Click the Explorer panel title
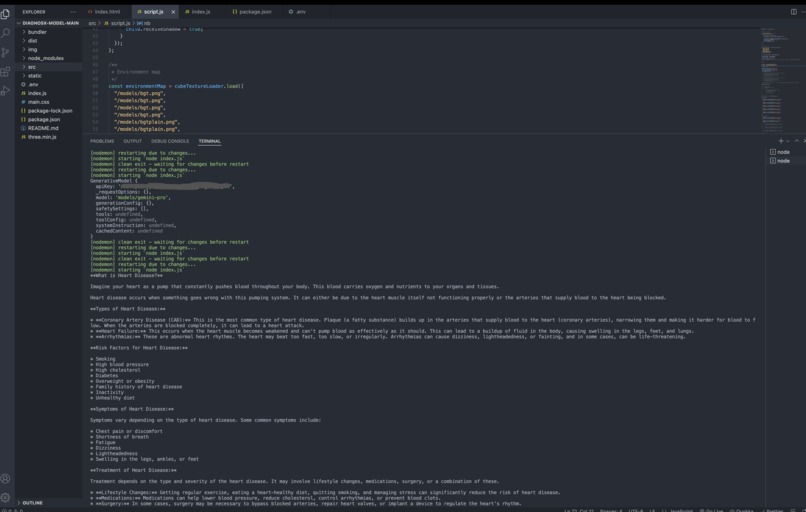806x512 pixels. pyautogui.click(x=34, y=11)
